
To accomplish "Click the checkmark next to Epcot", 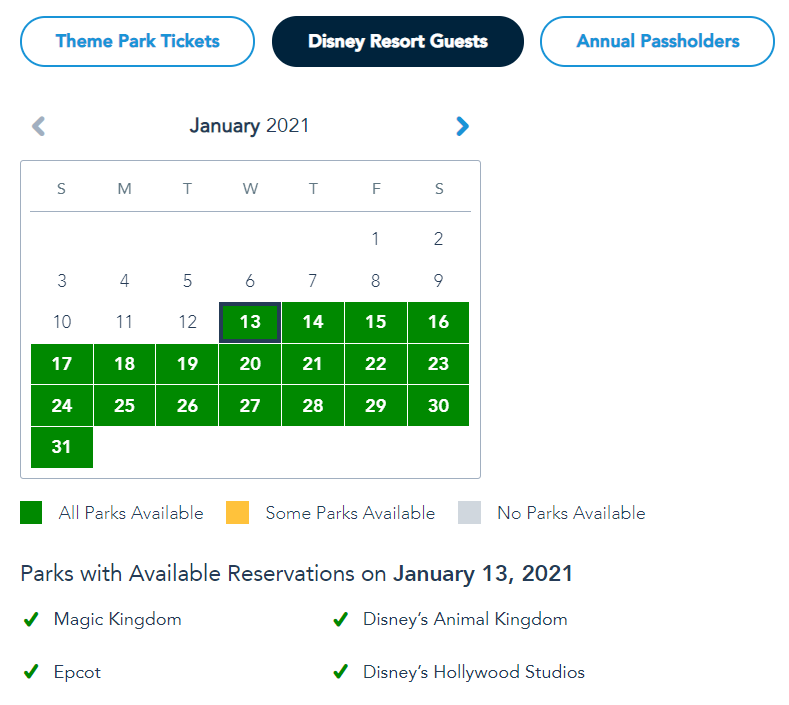I will [x=31, y=672].
